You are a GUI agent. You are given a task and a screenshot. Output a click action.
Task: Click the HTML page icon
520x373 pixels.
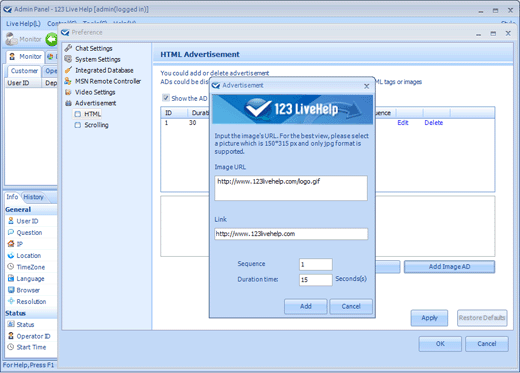pos(78,114)
